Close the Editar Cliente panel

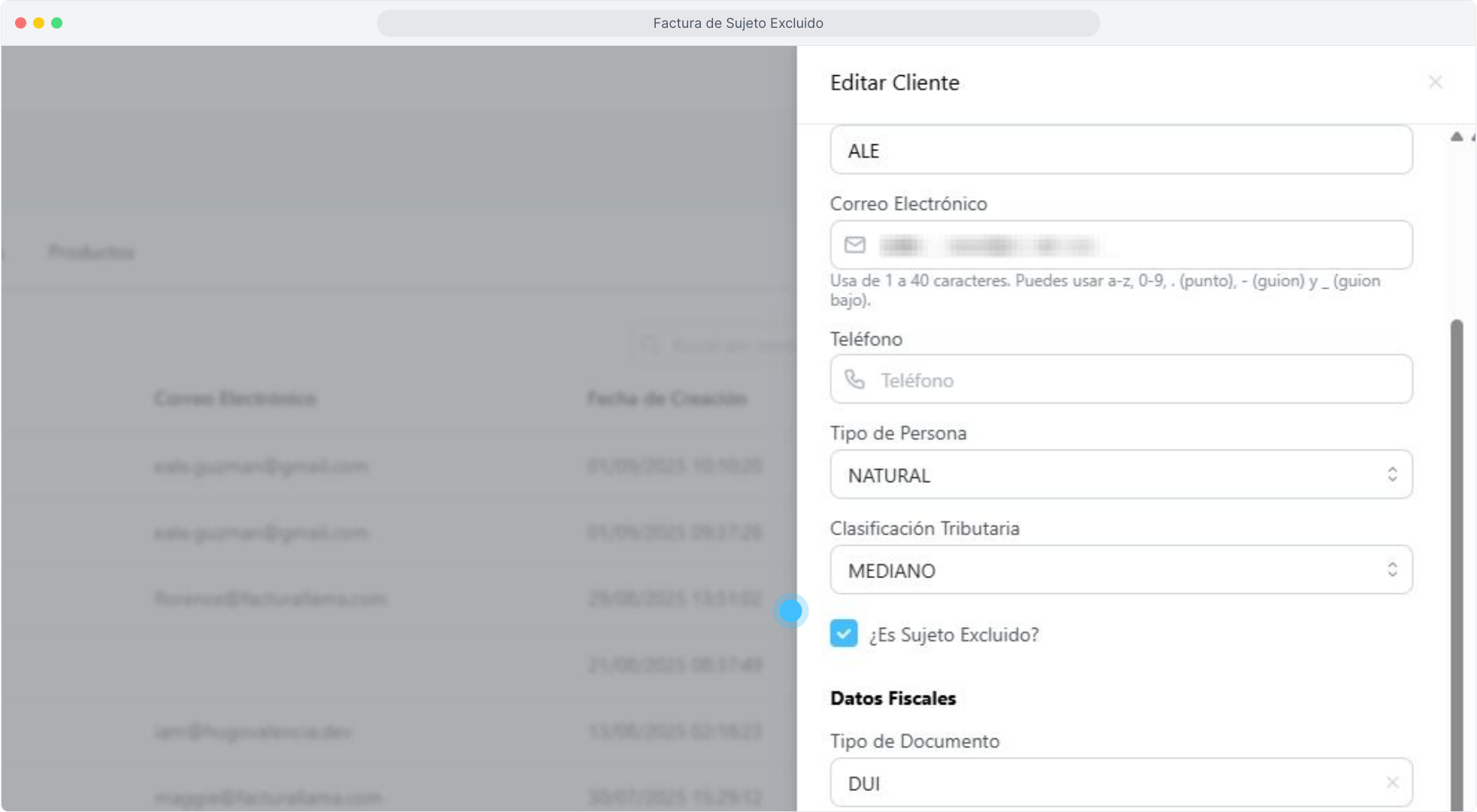tap(1435, 82)
